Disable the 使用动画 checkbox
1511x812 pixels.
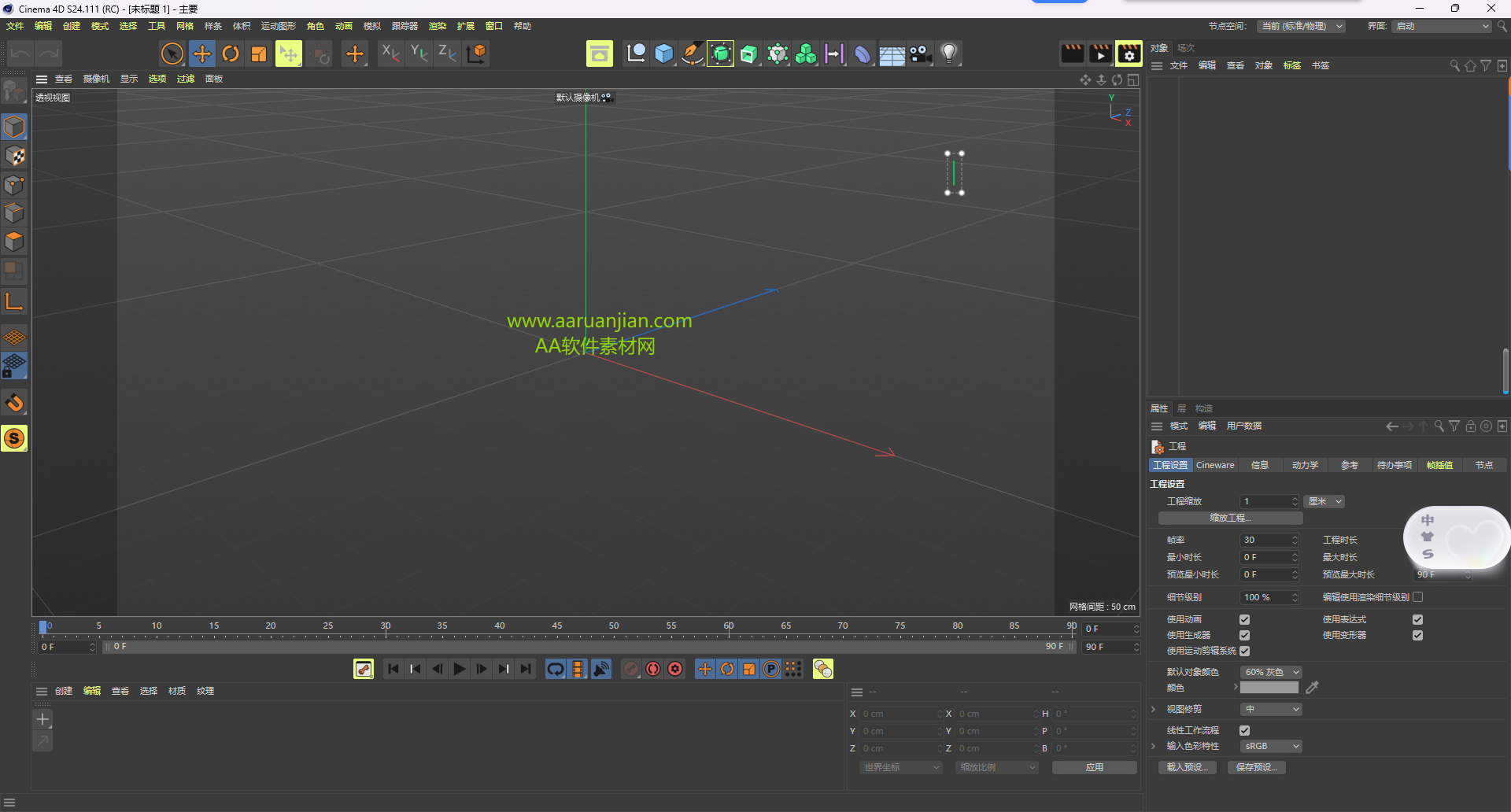(x=1244, y=619)
